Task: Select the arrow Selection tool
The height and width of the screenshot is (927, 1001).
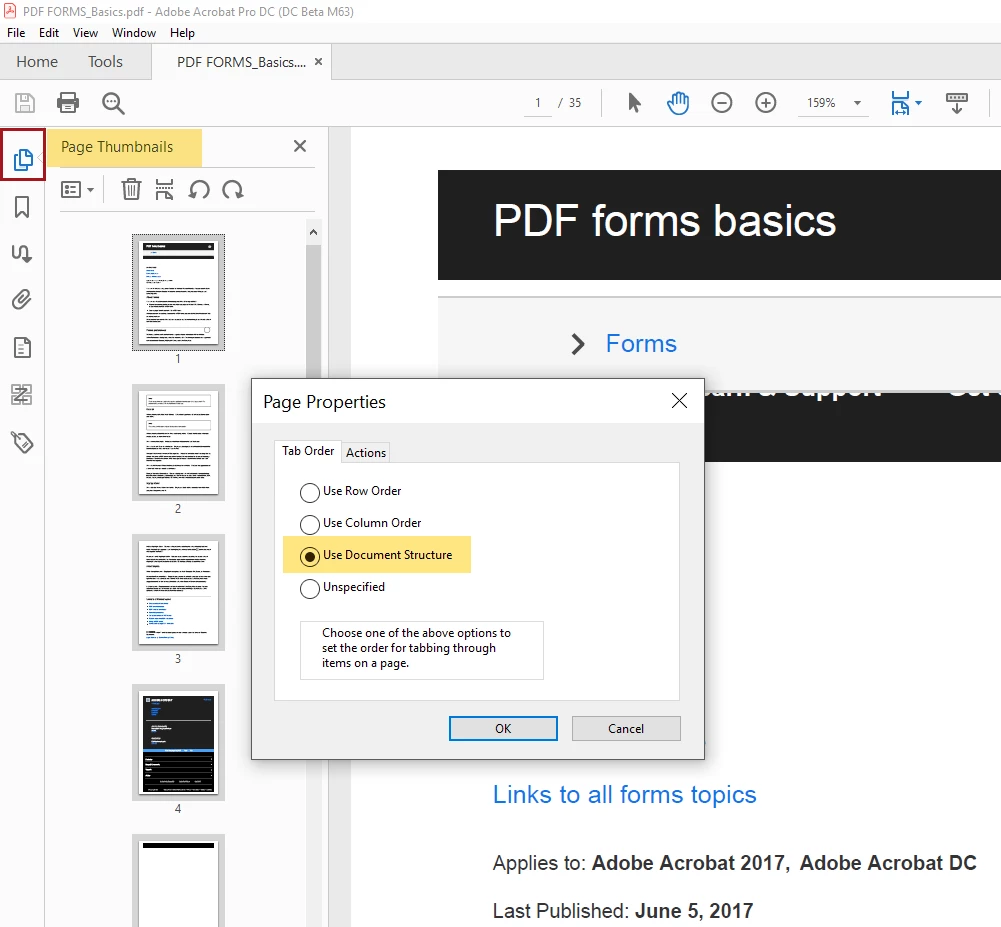Action: tap(634, 103)
